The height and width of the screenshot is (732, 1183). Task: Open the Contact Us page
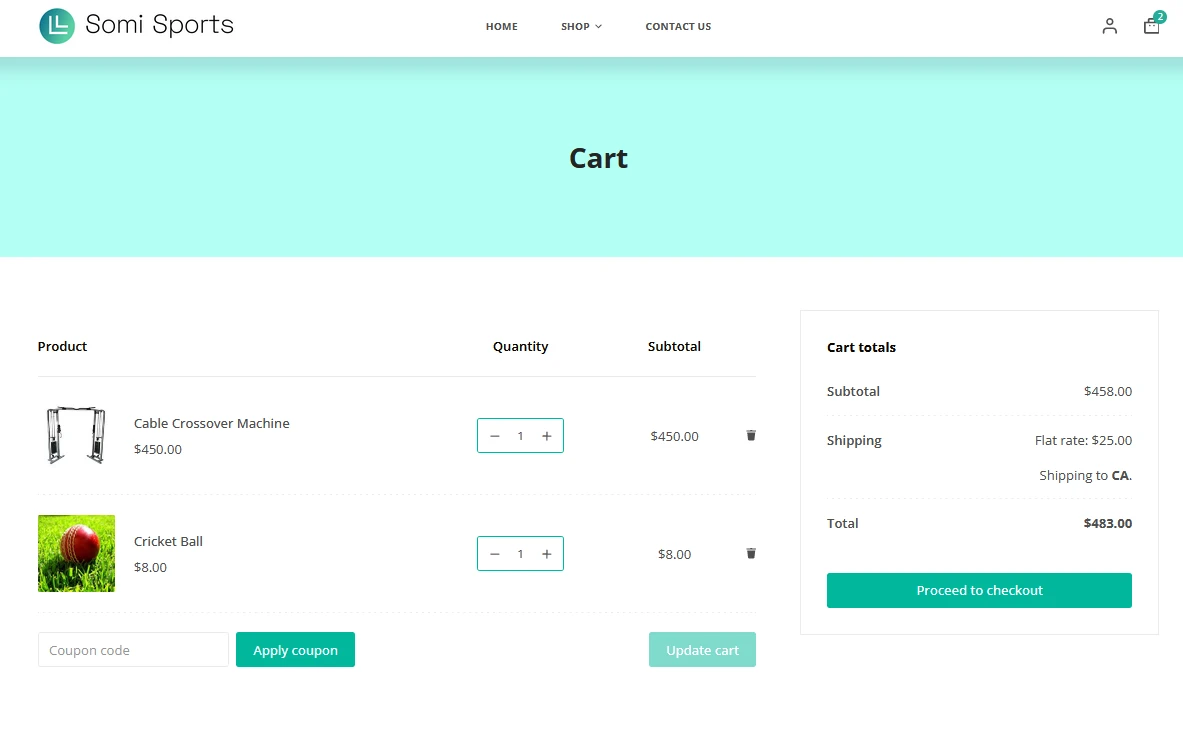(x=678, y=27)
